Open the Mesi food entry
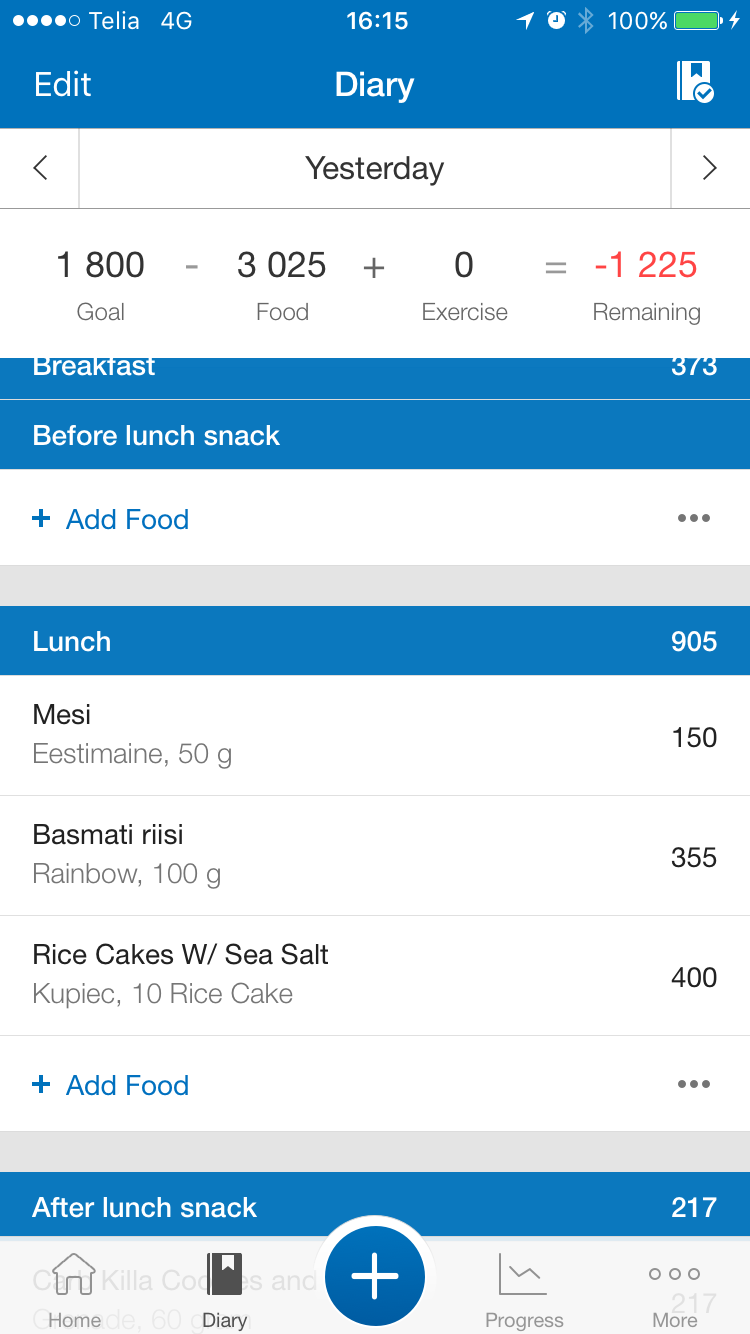 [x=374, y=735]
